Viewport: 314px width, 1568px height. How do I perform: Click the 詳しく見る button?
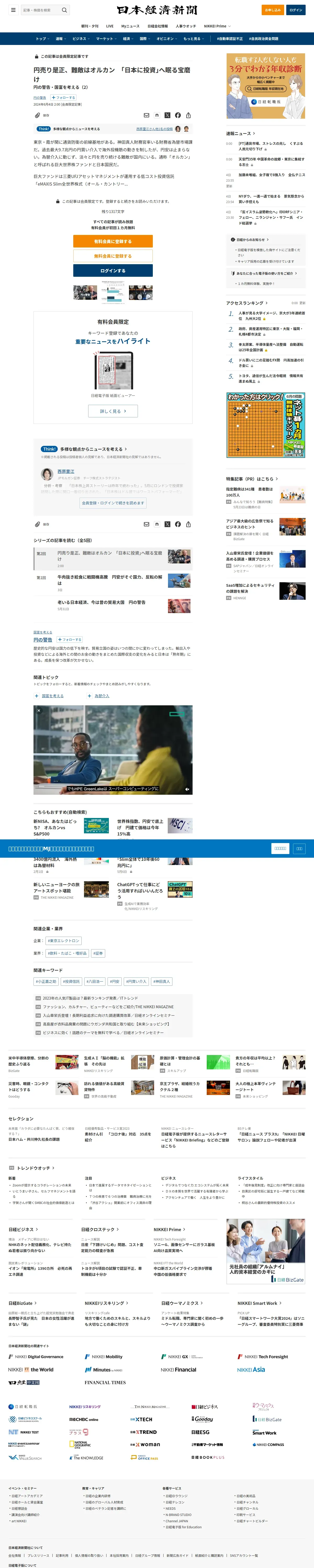(x=113, y=411)
